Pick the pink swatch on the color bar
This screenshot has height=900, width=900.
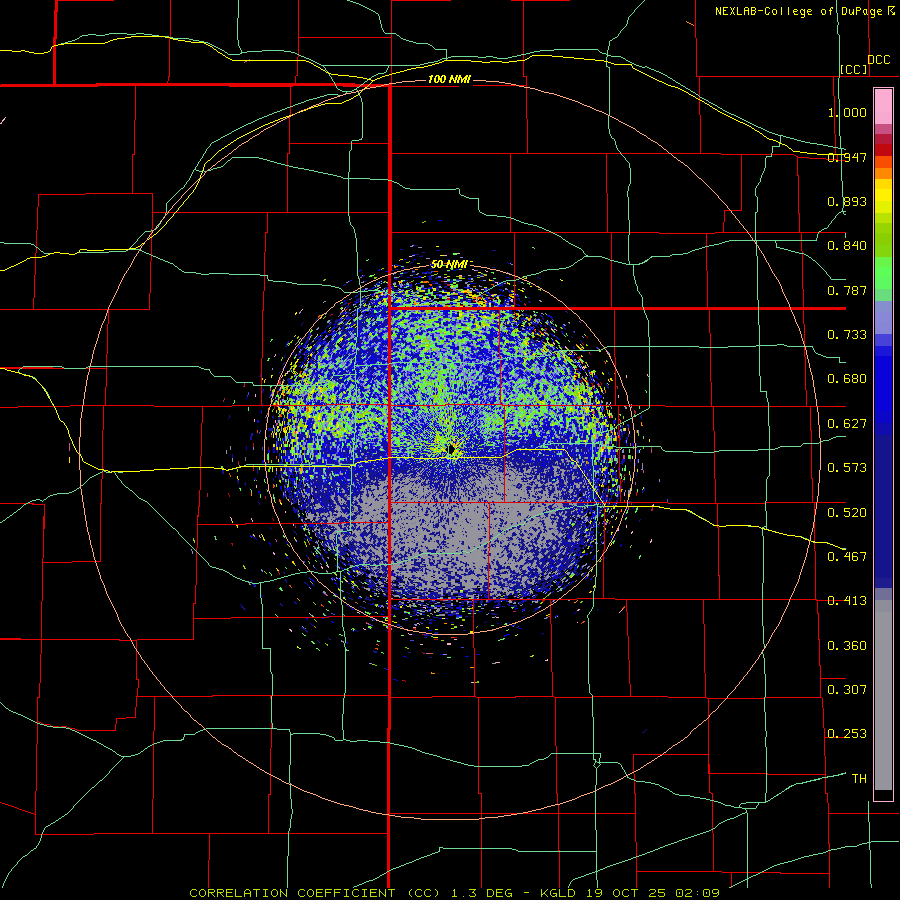[883, 107]
